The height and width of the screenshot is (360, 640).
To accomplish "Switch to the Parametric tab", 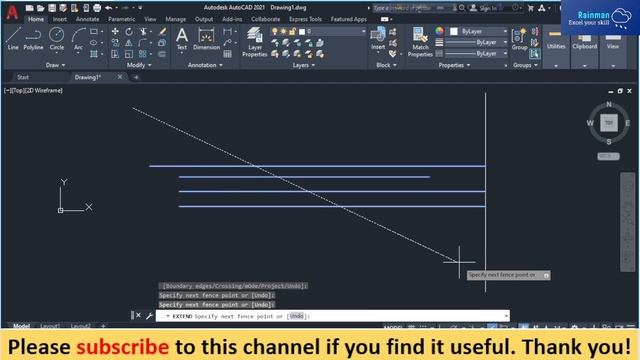I will tap(121, 19).
